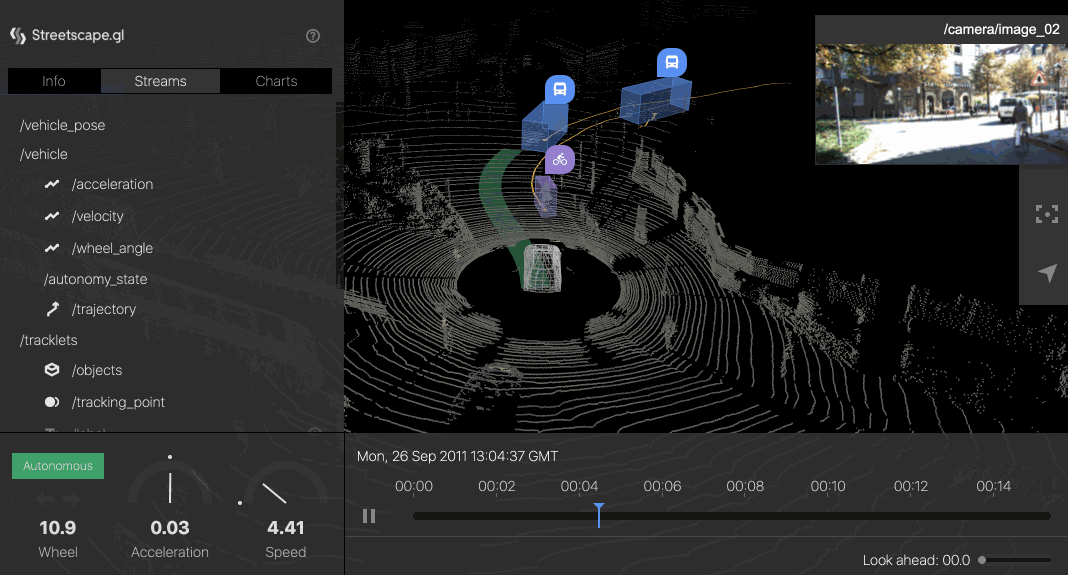Screen dimensions: 1068x575
Task: Switch to the Charts tab
Action: click(276, 81)
